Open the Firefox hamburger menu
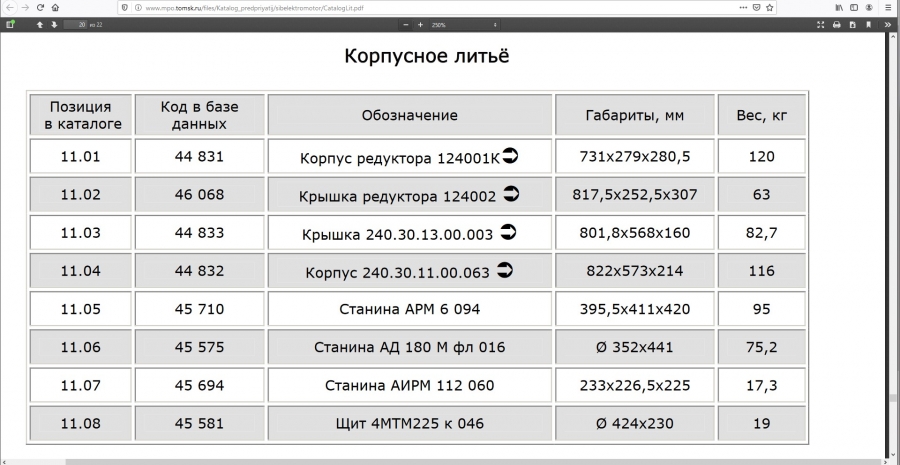The width and height of the screenshot is (900, 465). coord(887,7)
